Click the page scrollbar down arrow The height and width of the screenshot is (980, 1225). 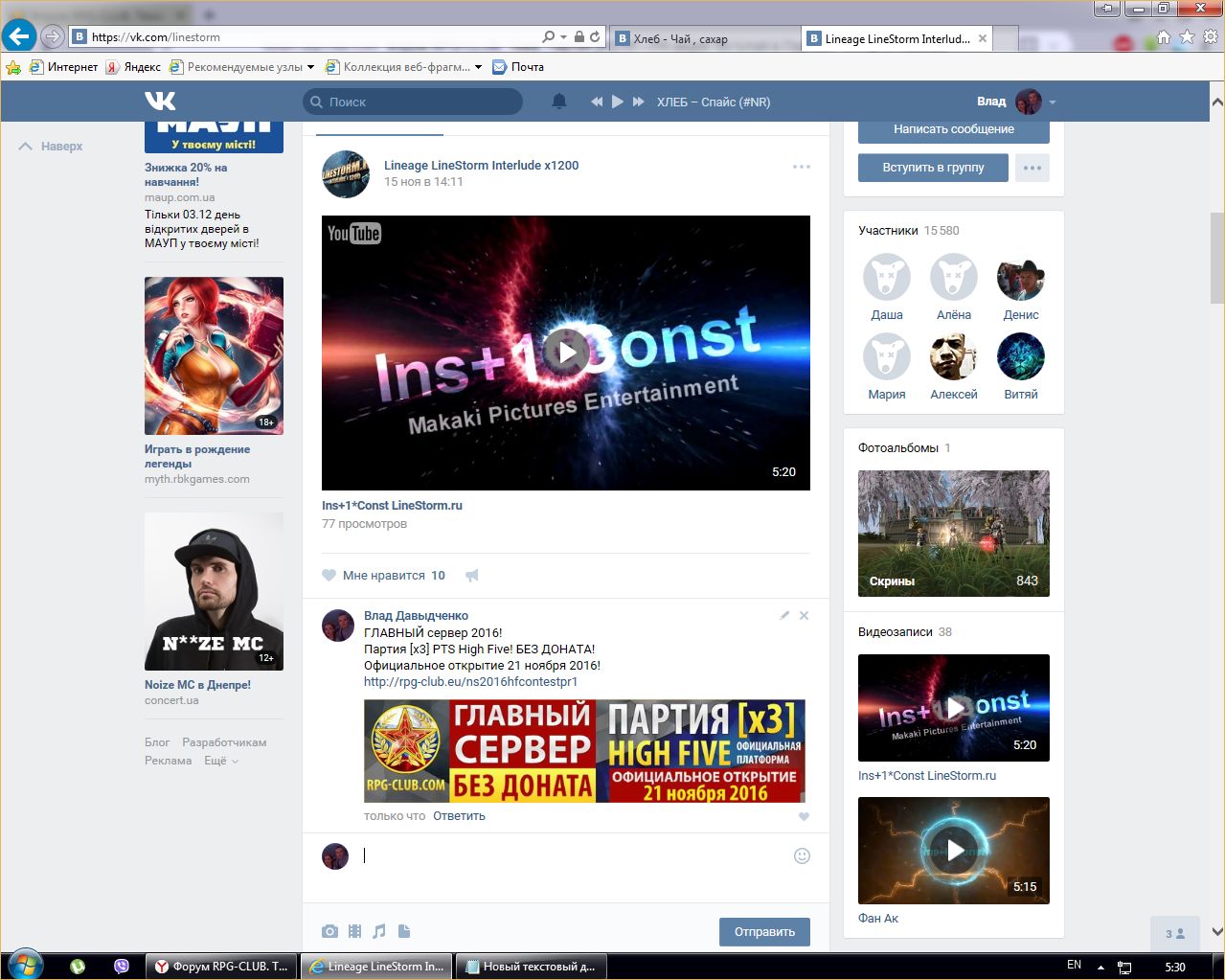1216,932
